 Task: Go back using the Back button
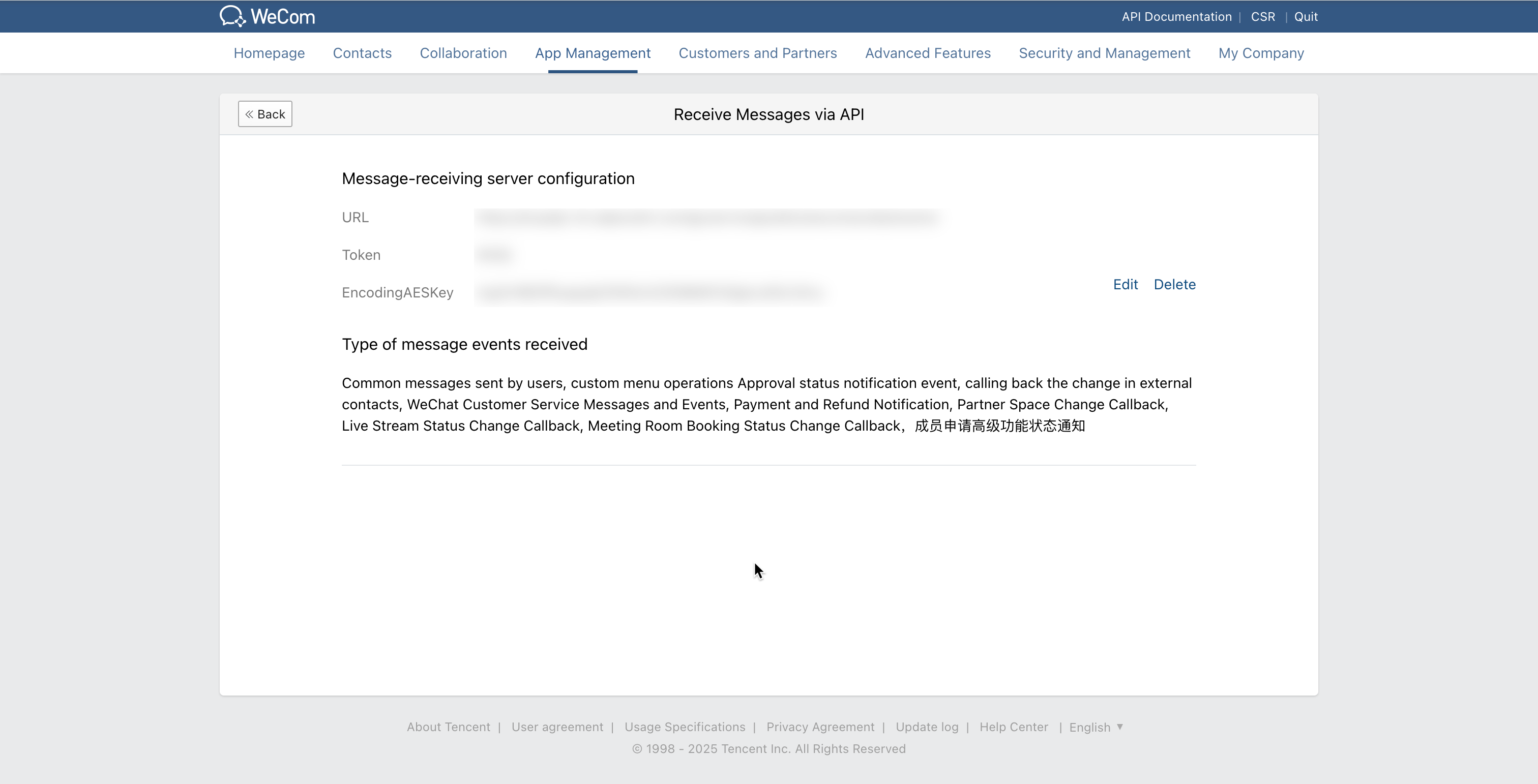point(265,114)
